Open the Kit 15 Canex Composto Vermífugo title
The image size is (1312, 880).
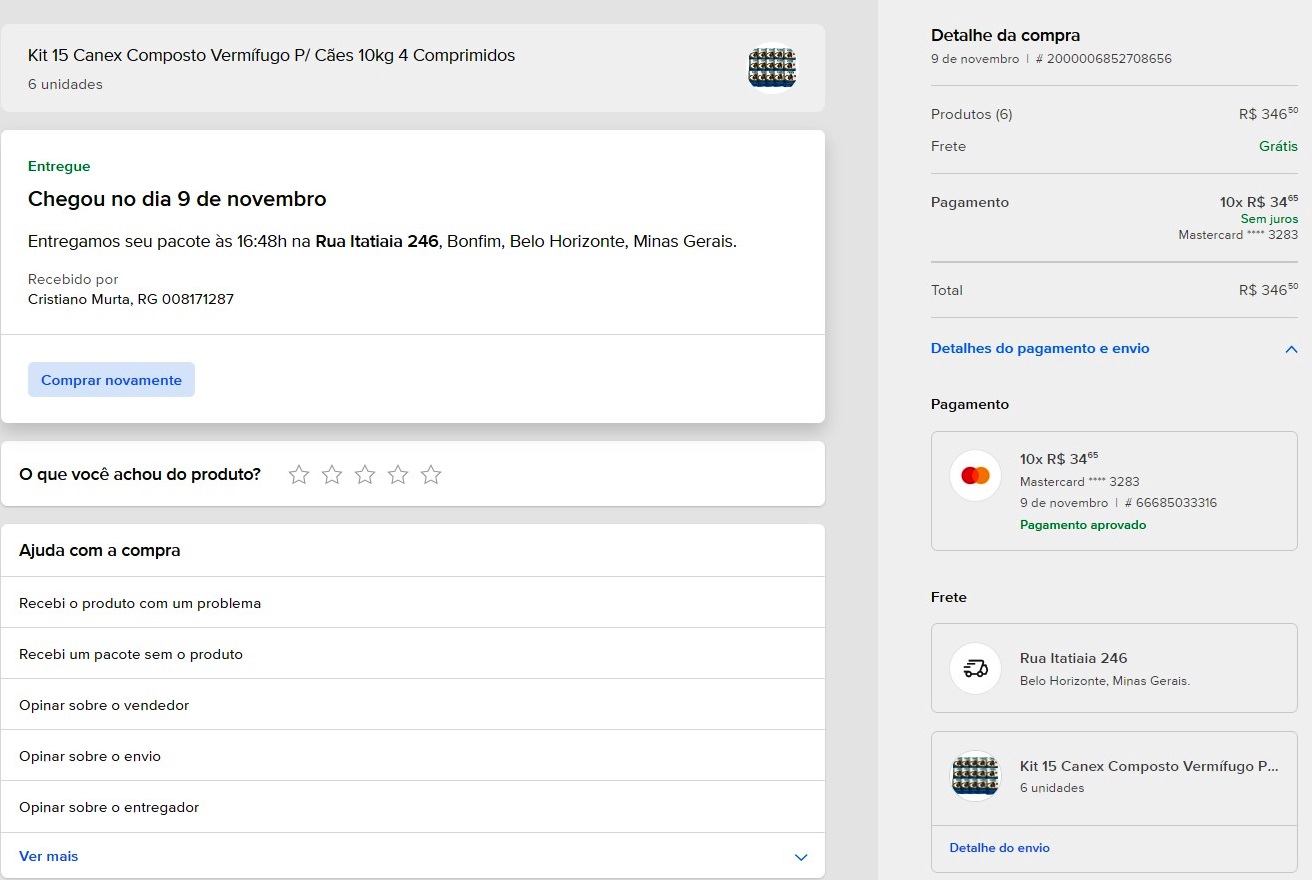click(x=271, y=56)
